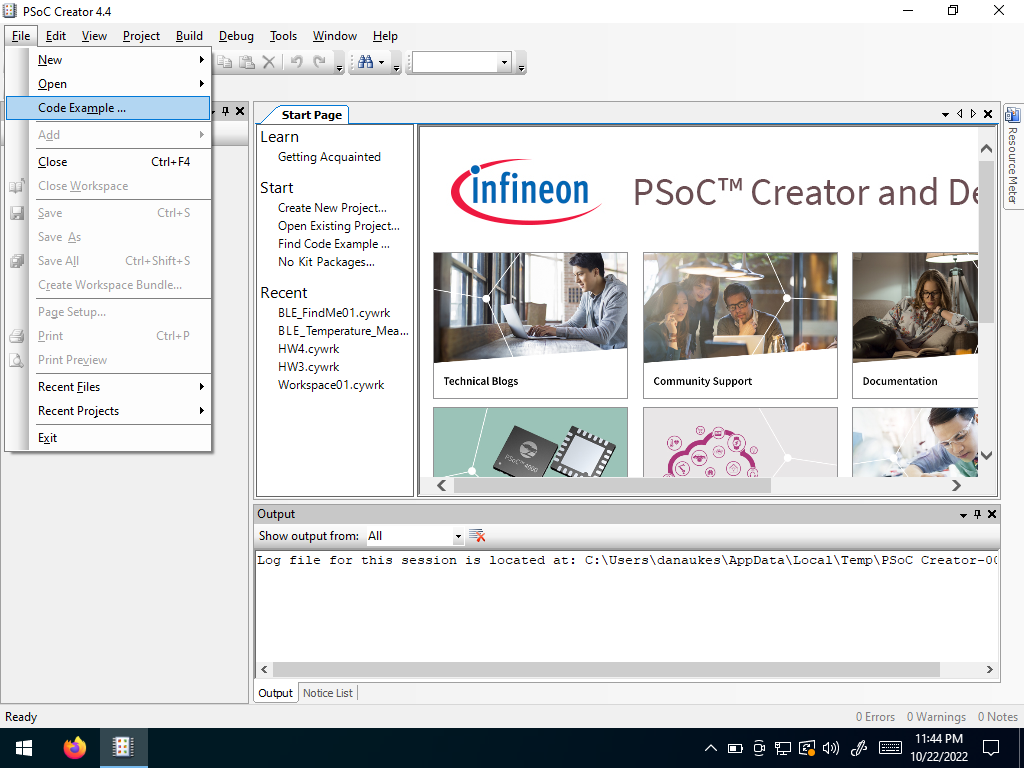Click the Find binoculars icon

pos(366,62)
